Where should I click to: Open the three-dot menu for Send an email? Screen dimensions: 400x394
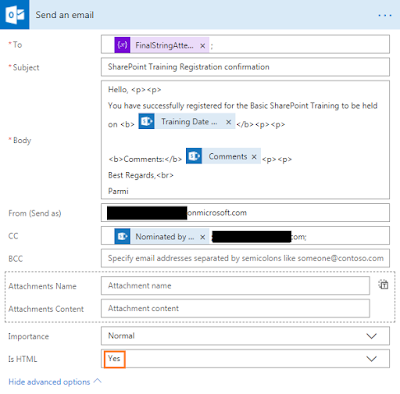pos(385,15)
